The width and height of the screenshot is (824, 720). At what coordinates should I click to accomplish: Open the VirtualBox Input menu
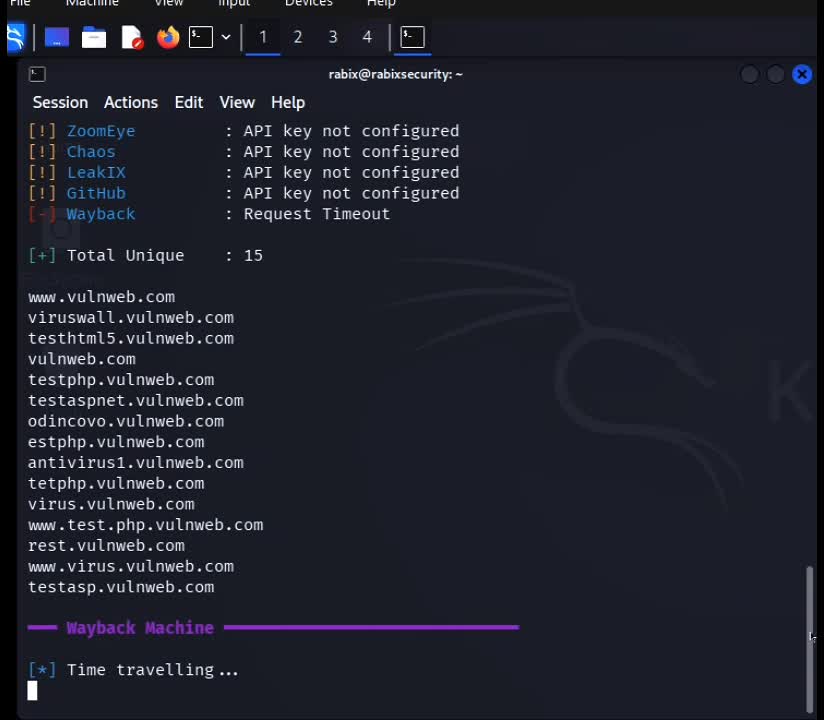234,3
